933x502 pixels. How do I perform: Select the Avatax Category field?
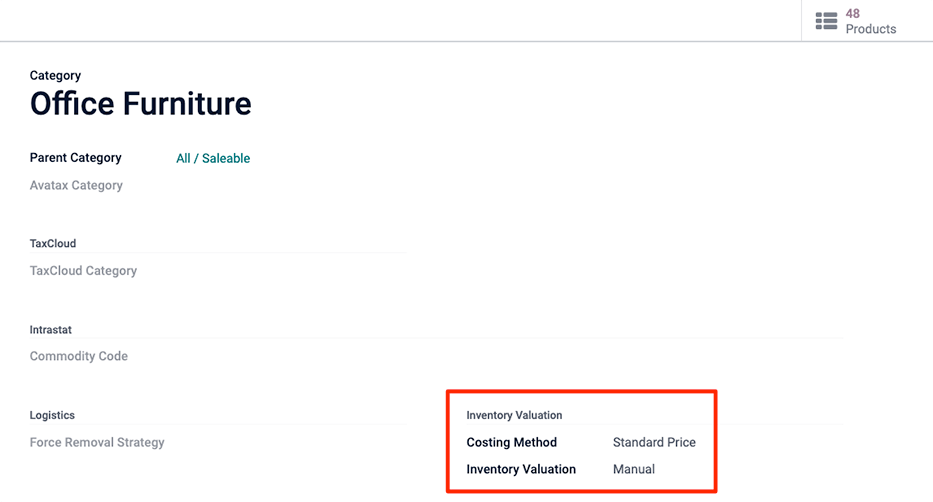(x=76, y=185)
